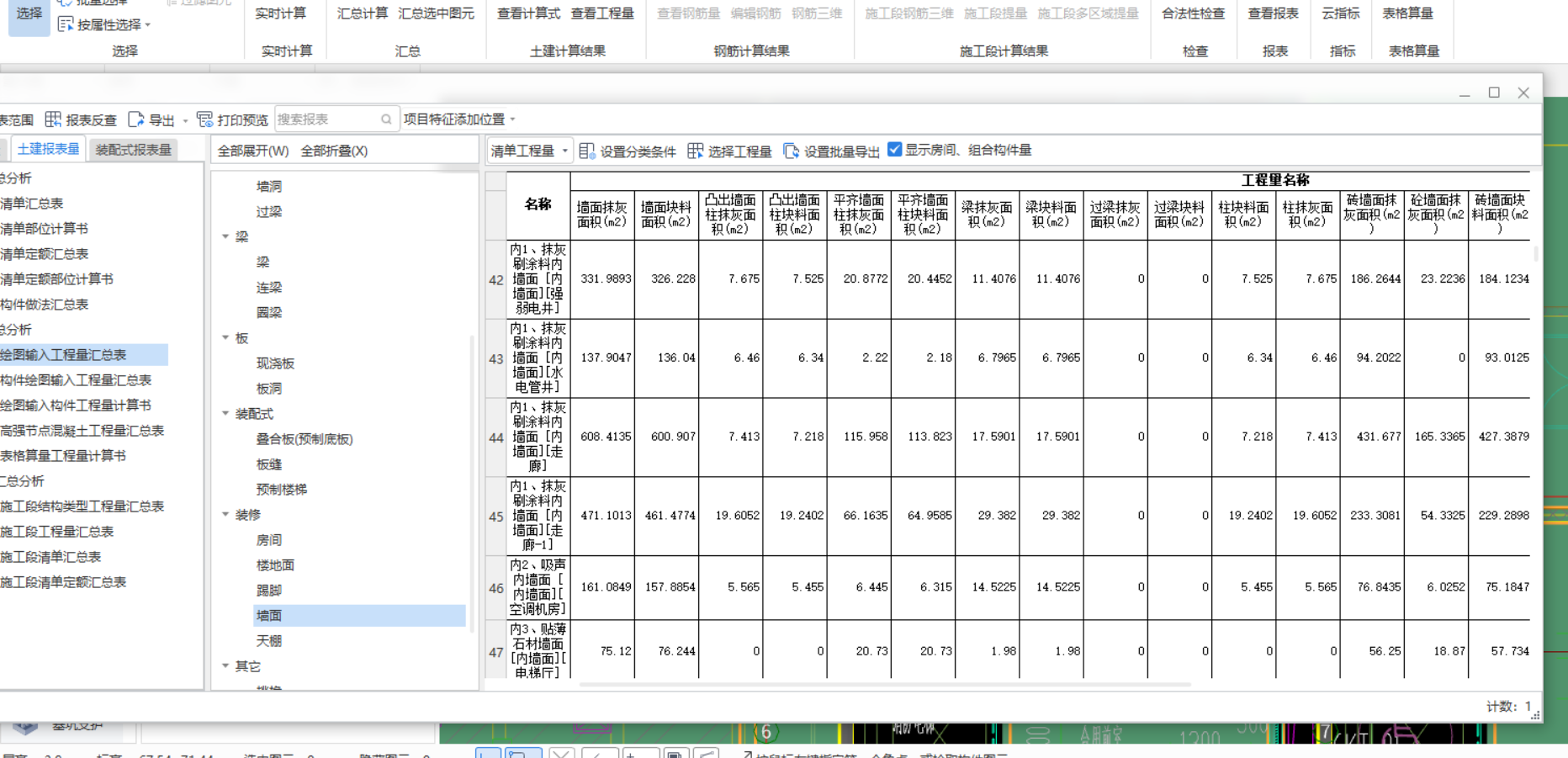The image size is (1568, 758).
Task: Click 汇总选中图元 in ribbon
Action: [436, 13]
